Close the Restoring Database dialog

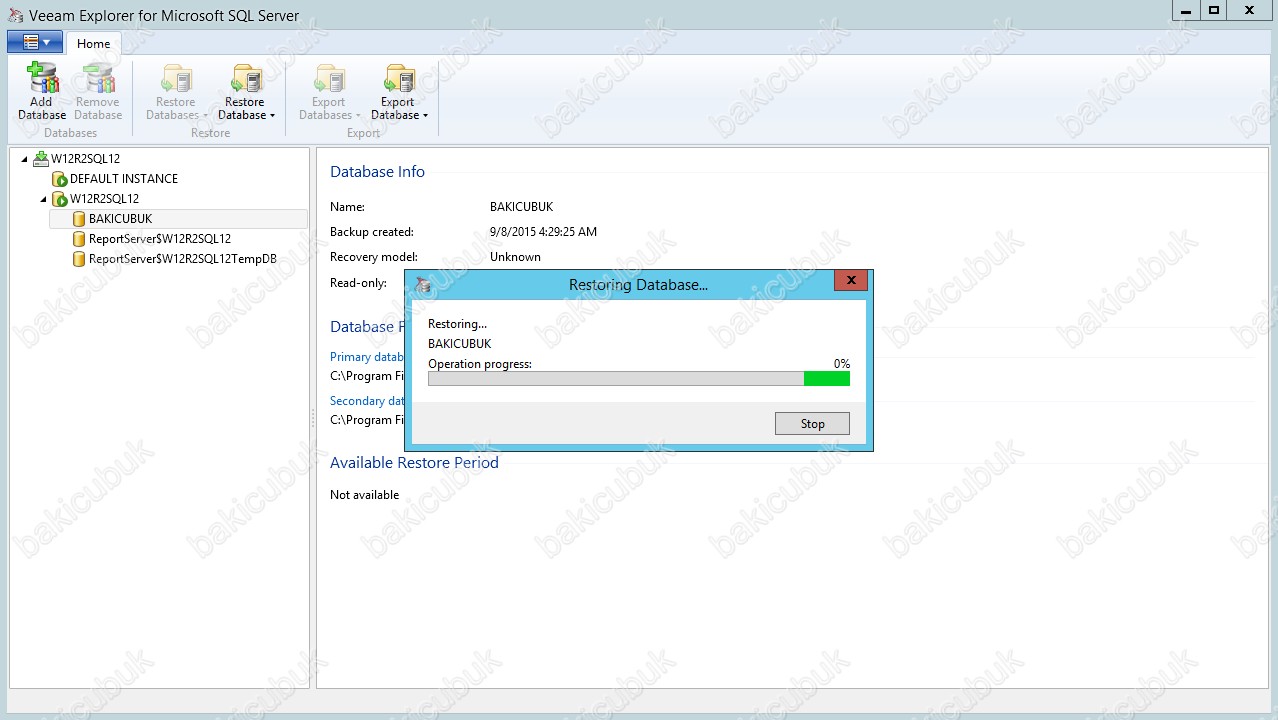click(851, 281)
